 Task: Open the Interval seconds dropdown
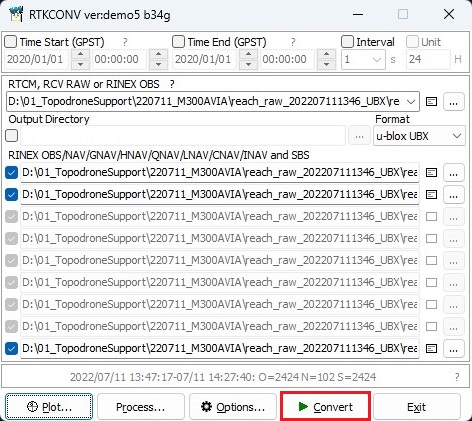(x=377, y=60)
